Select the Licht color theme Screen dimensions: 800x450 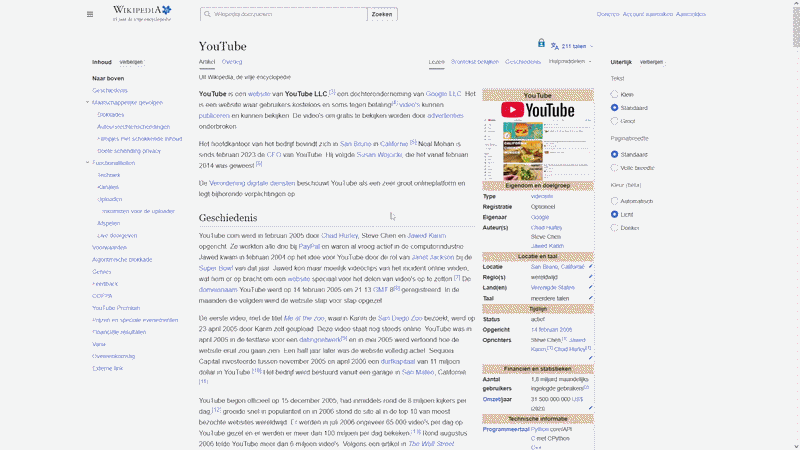(x=614, y=214)
